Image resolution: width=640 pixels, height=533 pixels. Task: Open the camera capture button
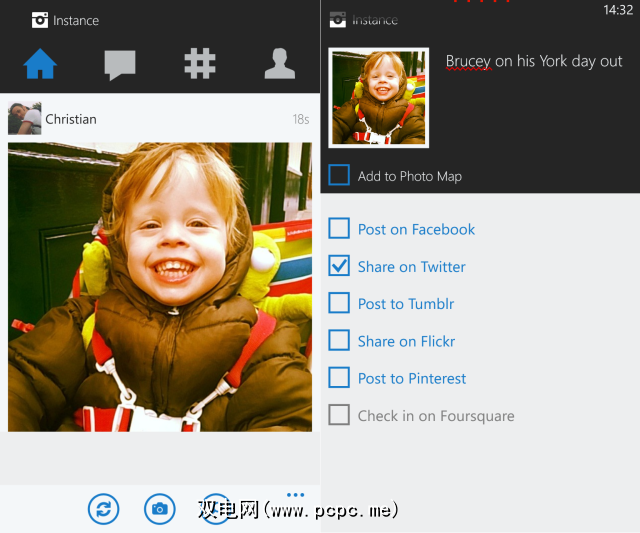(x=160, y=509)
